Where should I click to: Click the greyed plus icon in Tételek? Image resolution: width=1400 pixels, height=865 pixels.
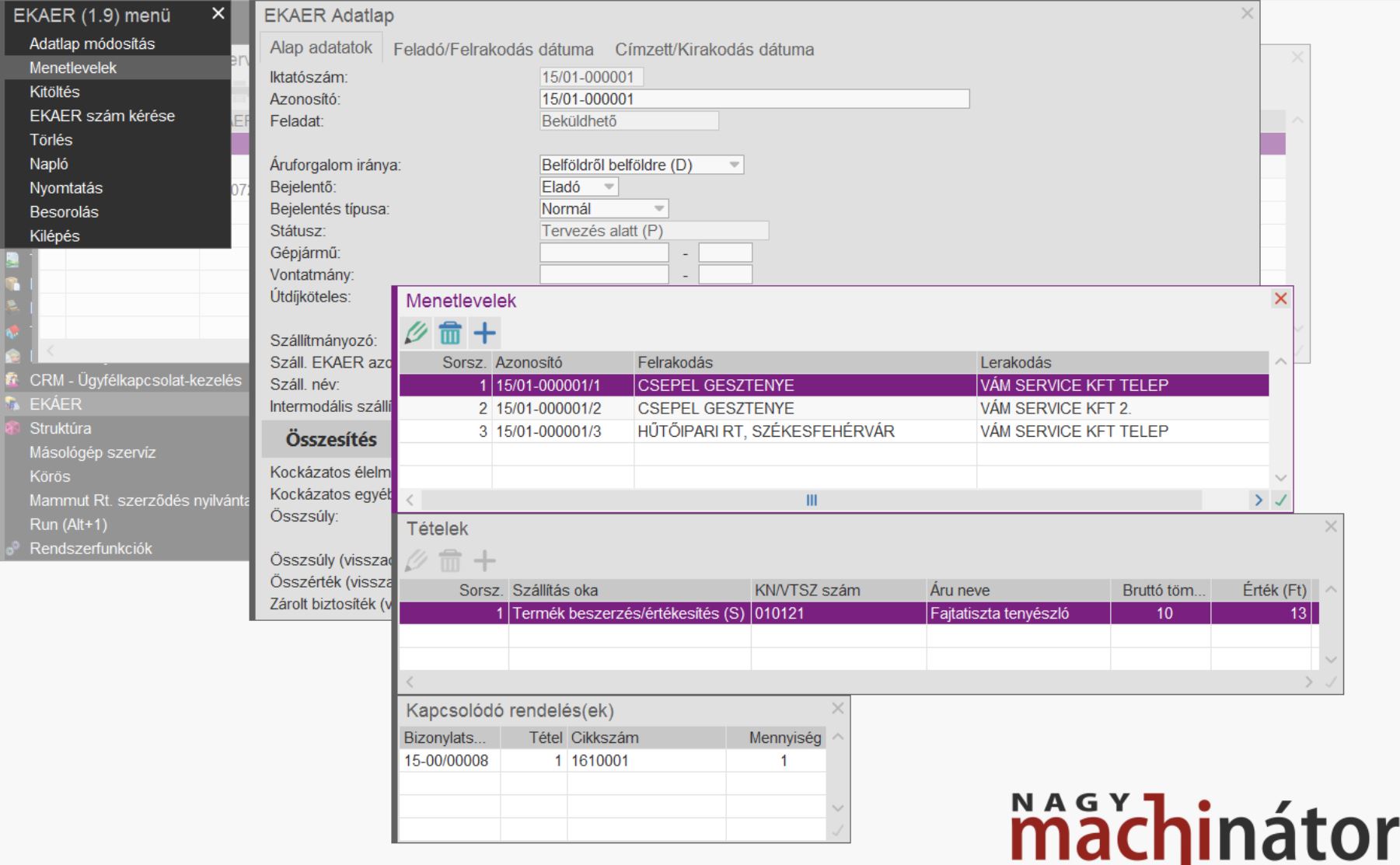pos(484,560)
